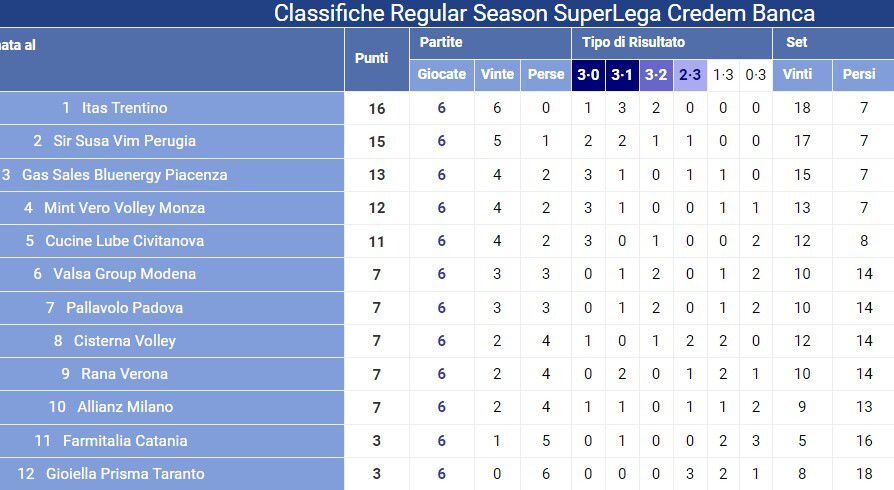Screen dimensions: 894x490
Task: Open Sir Susa Vim Perugia team row
Action: 124,141
